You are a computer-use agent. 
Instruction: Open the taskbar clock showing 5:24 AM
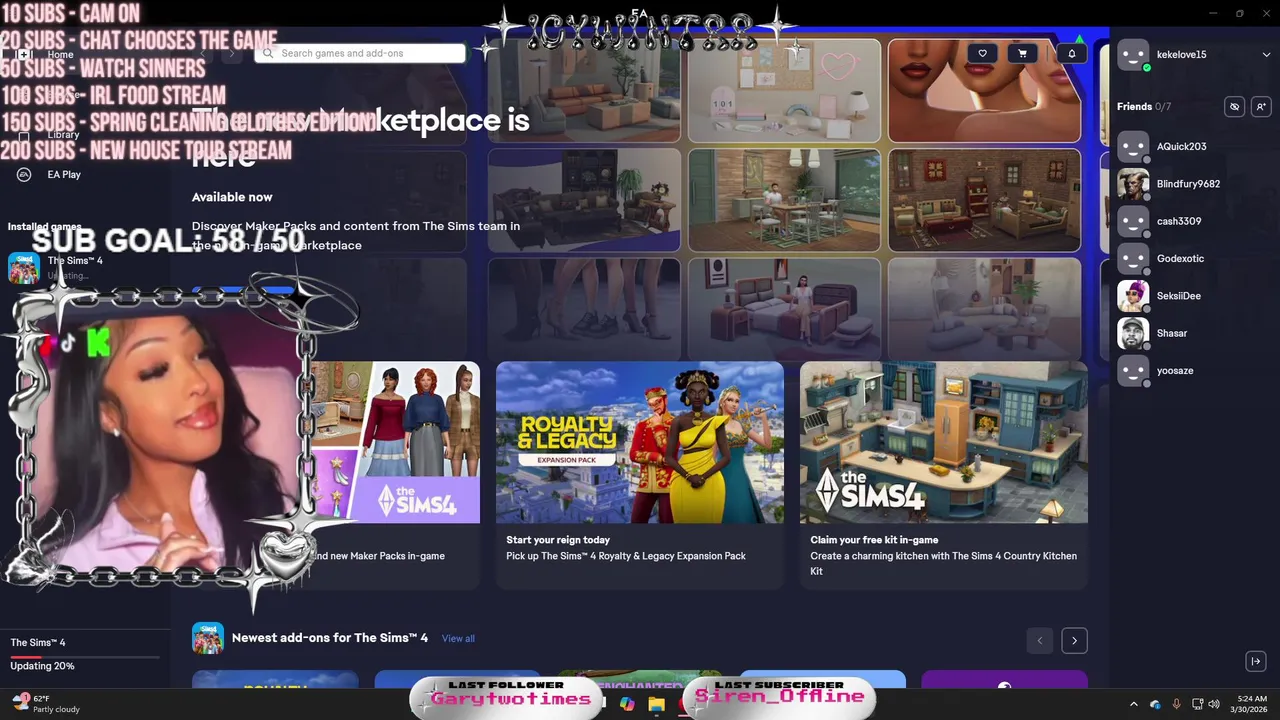1251,704
